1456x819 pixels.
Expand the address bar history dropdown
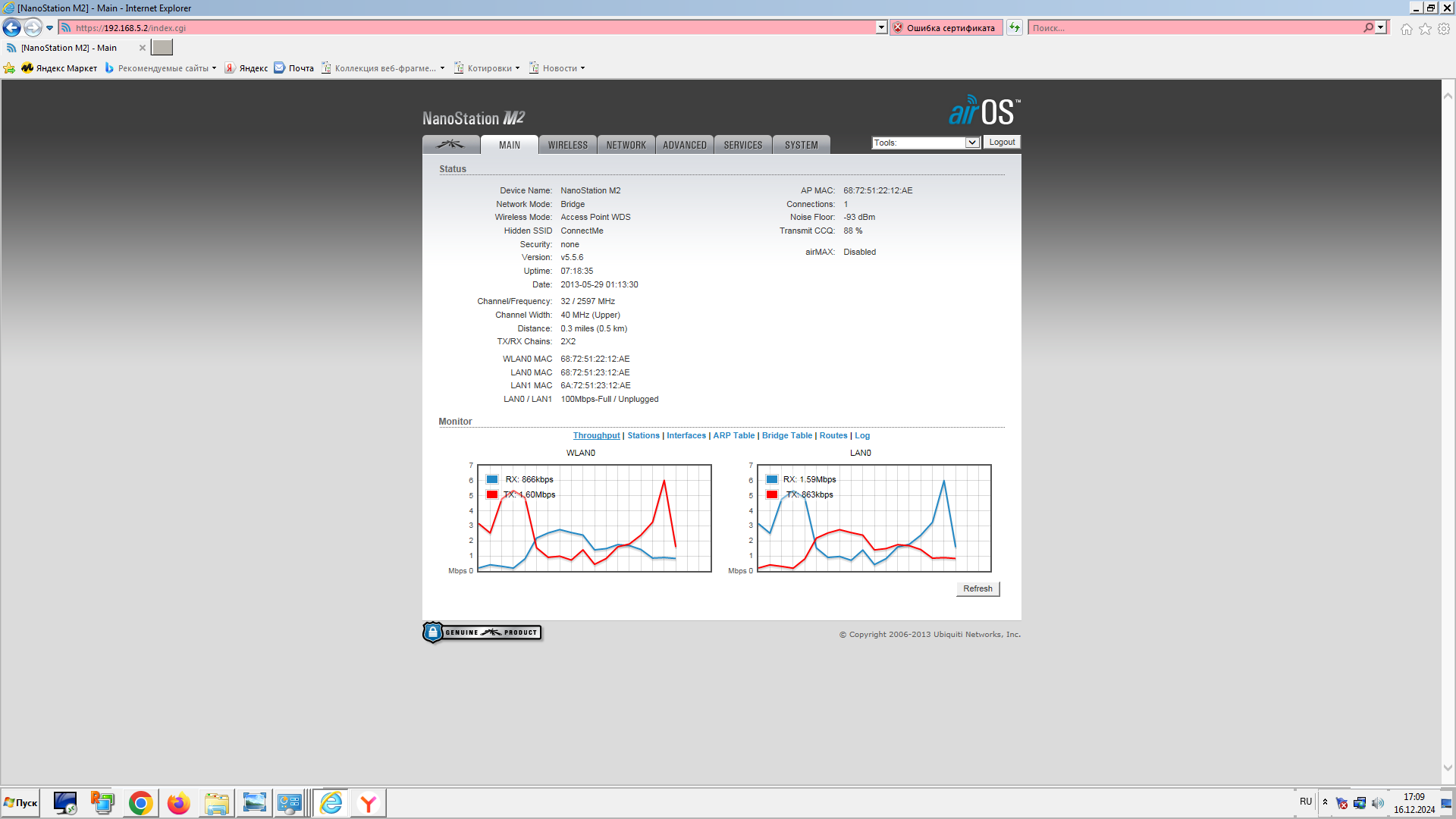(881, 28)
